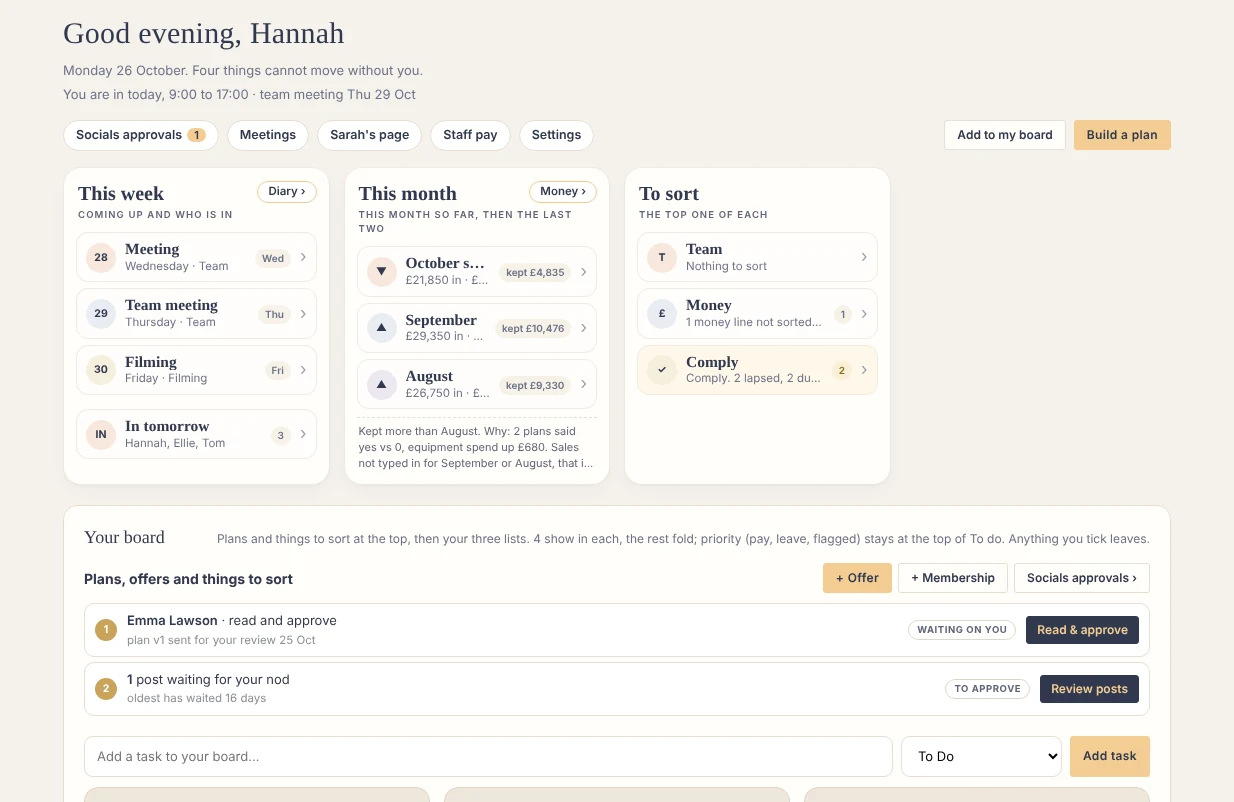Open the Money link in This month
Image resolution: width=1234 pixels, height=802 pixels.
(563, 191)
